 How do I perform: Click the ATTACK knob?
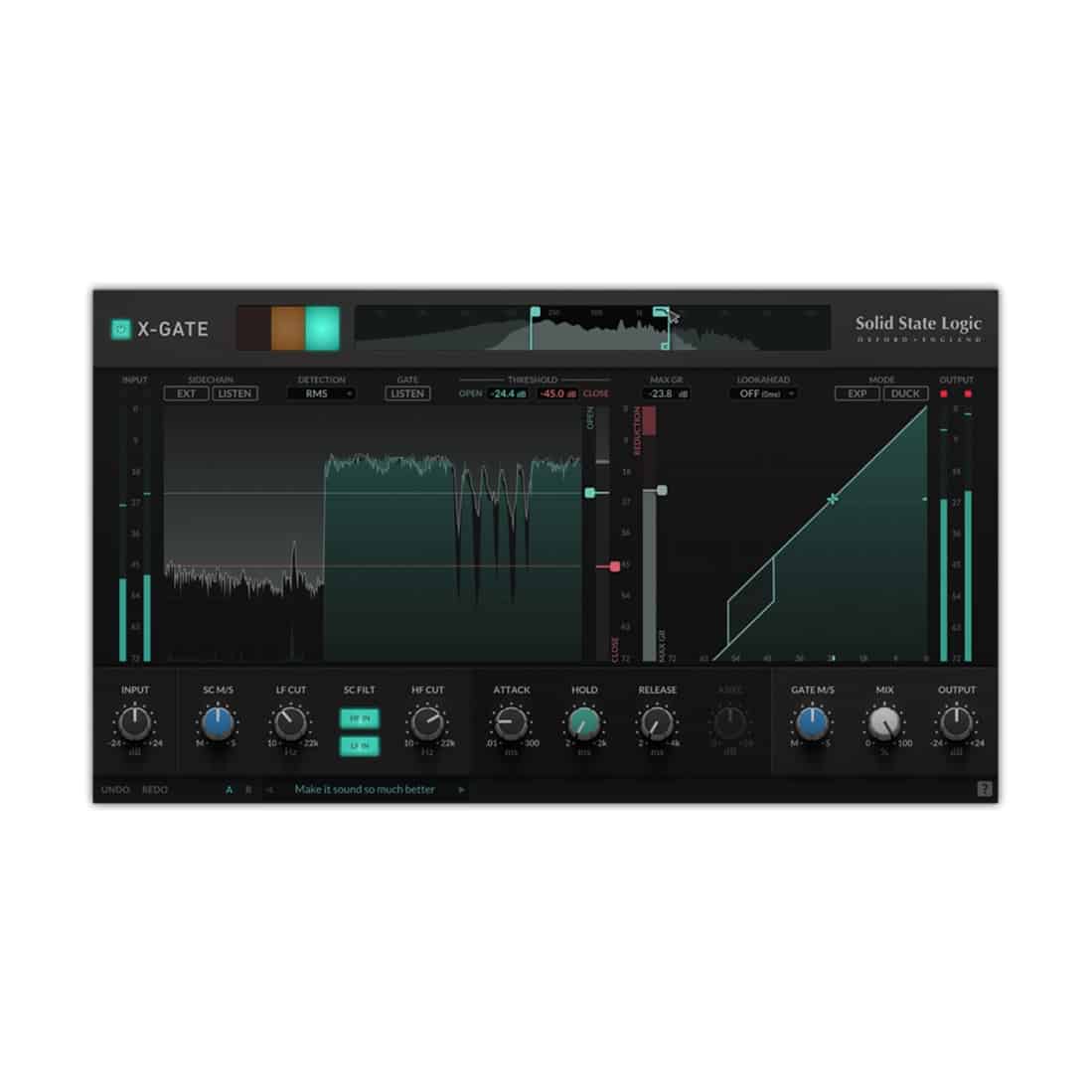(x=511, y=723)
